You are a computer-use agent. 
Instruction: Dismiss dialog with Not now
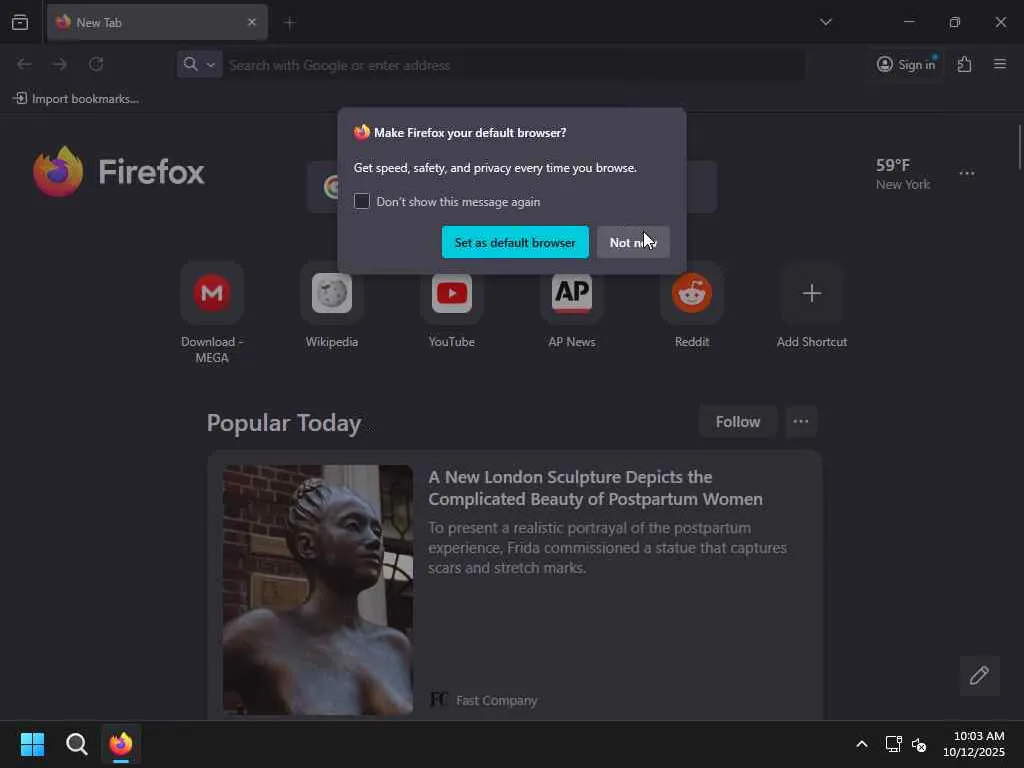click(633, 242)
